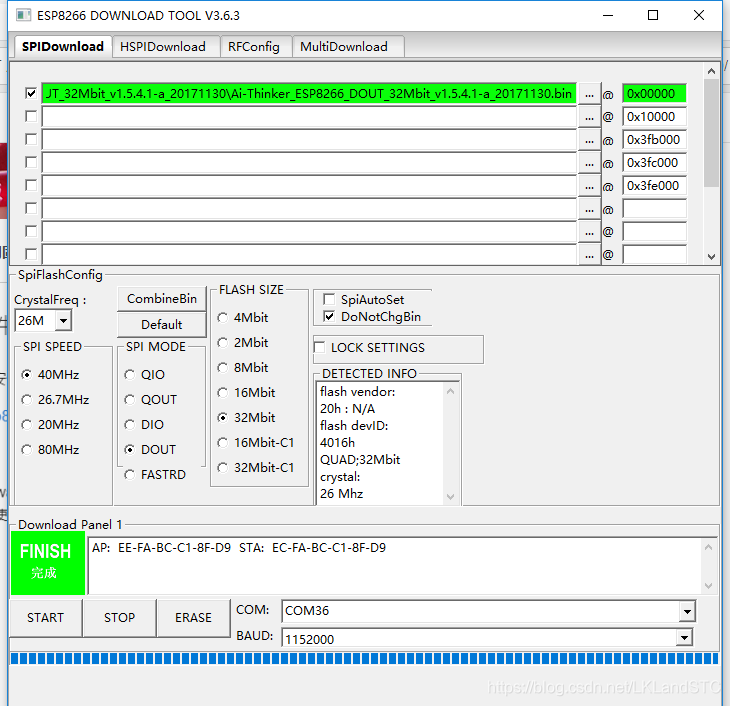
Task: Click the 0x3fc000 address field
Action: pyautogui.click(x=654, y=163)
